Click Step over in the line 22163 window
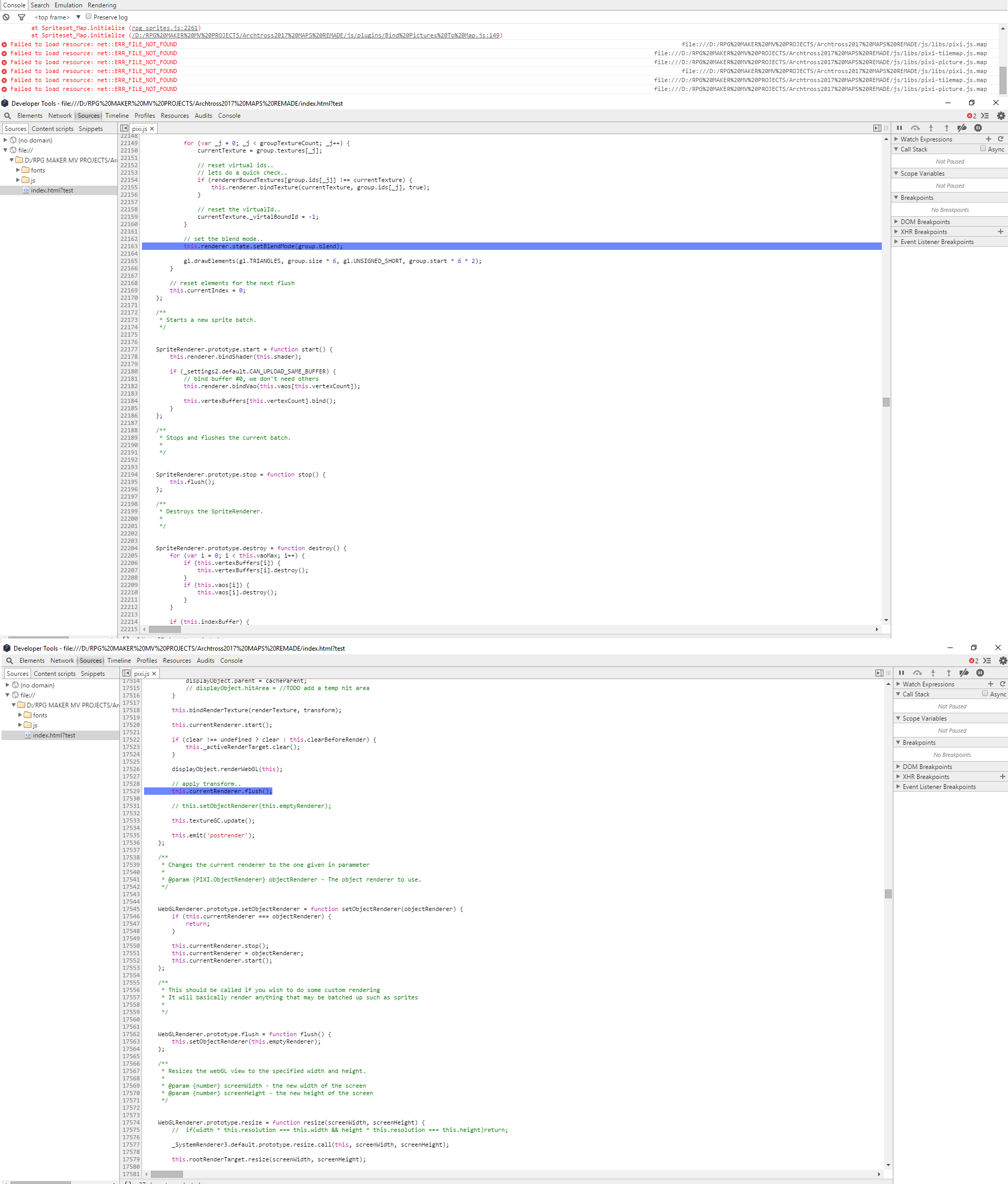 tap(915, 128)
